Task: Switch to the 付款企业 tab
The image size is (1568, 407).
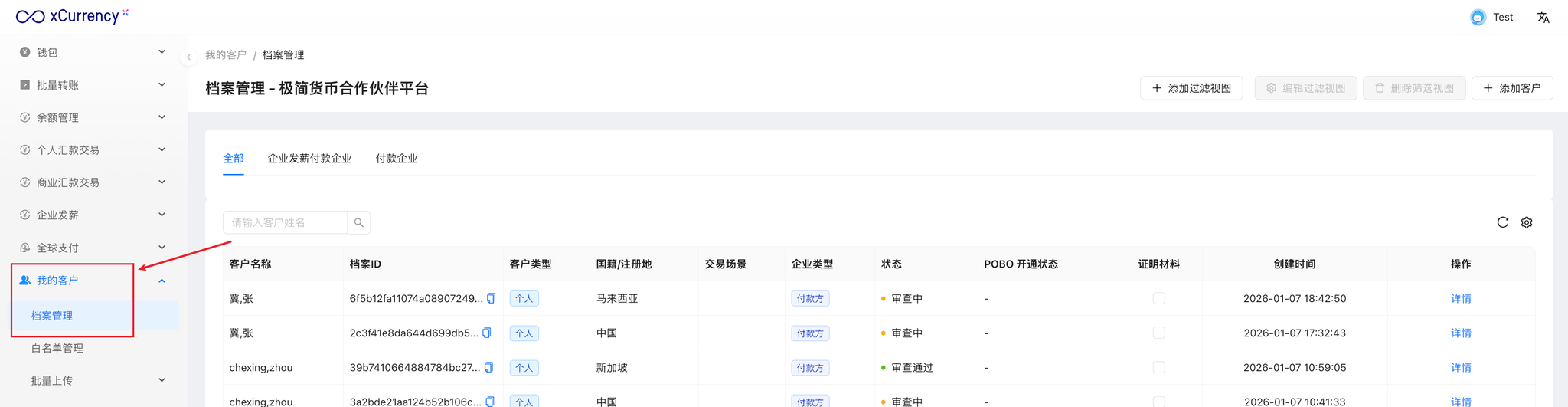Action: [397, 159]
